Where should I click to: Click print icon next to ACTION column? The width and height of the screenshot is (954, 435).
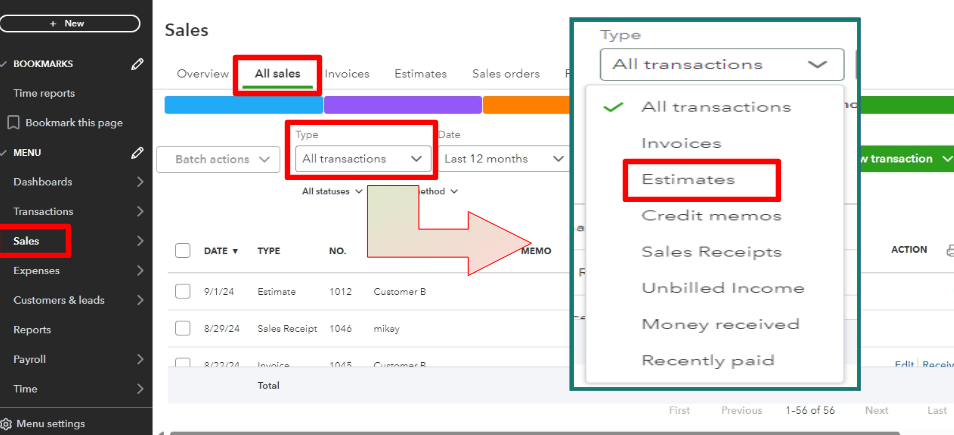(950, 250)
